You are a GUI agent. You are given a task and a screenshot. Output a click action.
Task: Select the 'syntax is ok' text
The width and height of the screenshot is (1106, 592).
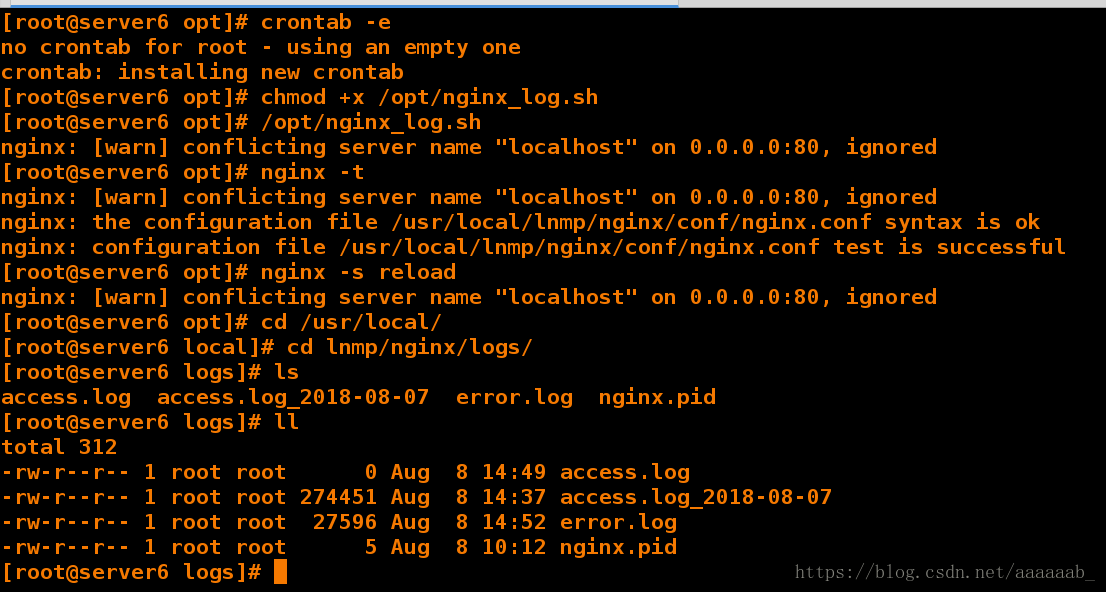tap(962, 222)
